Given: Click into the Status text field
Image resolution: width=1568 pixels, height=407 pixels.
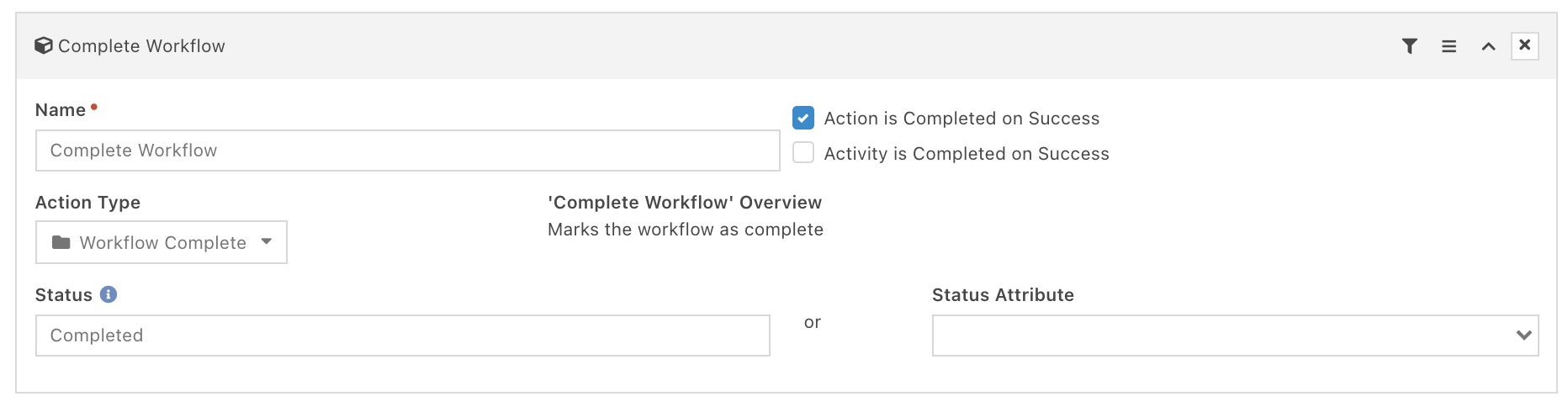Looking at the screenshot, I should point(403,336).
